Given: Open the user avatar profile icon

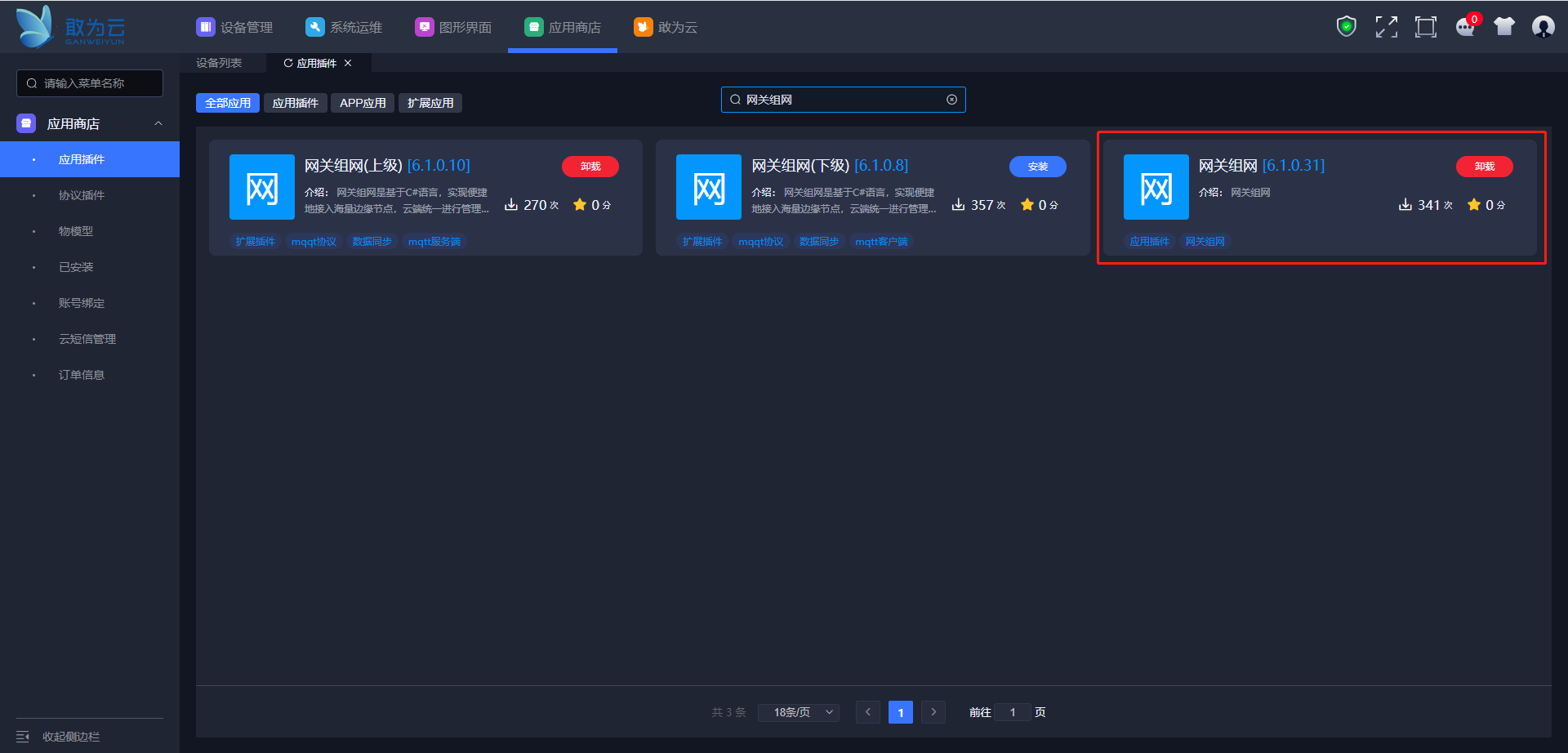Looking at the screenshot, I should click(x=1543, y=27).
